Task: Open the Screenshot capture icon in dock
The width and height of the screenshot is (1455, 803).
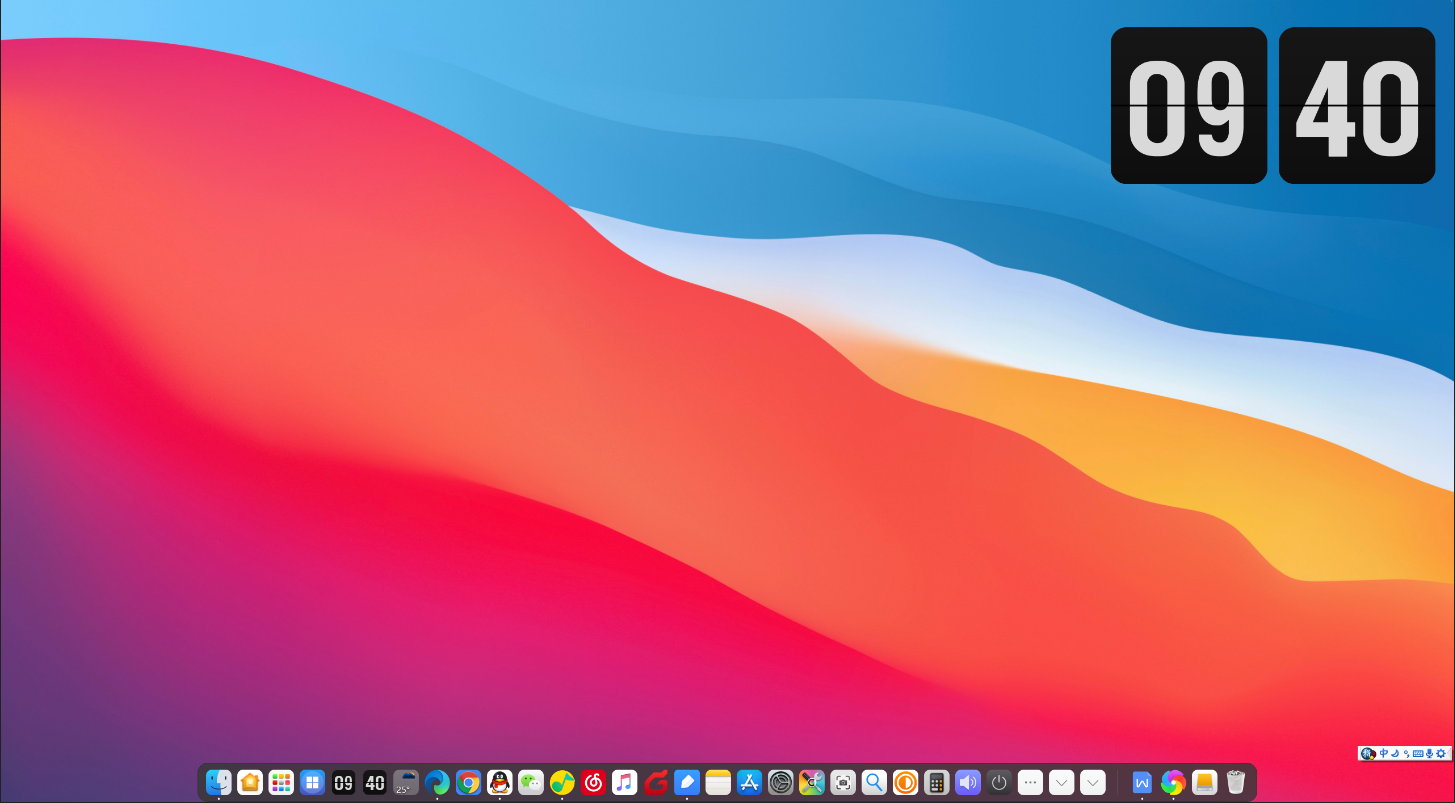Action: [x=843, y=782]
